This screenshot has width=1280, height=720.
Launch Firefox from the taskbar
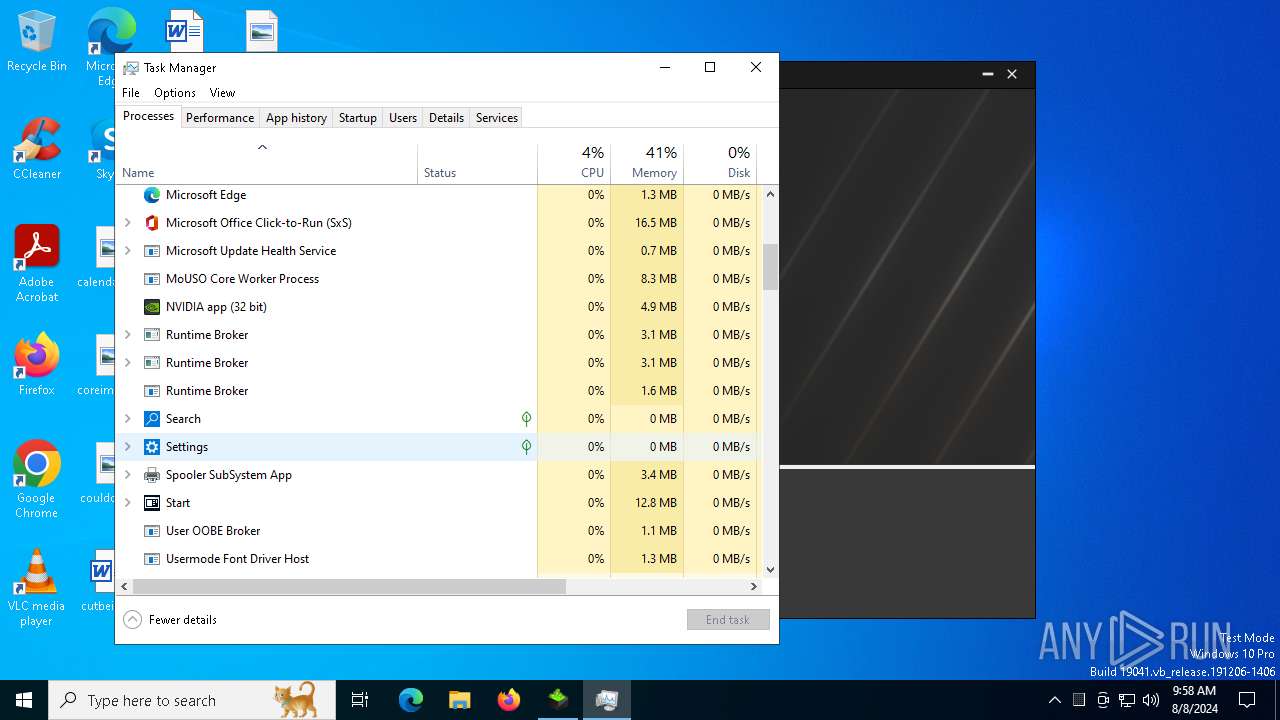pos(508,700)
